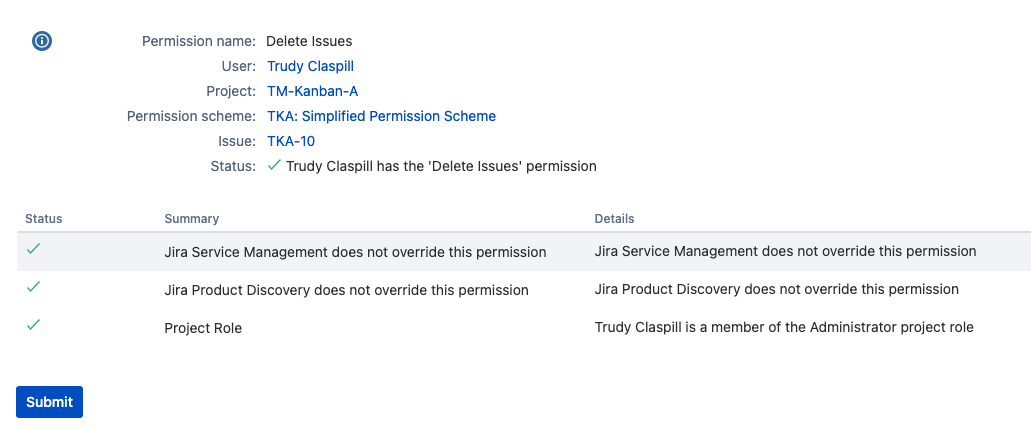Click the Status column header
This screenshot has height=429, width=1031.
pyautogui.click(x=44, y=218)
